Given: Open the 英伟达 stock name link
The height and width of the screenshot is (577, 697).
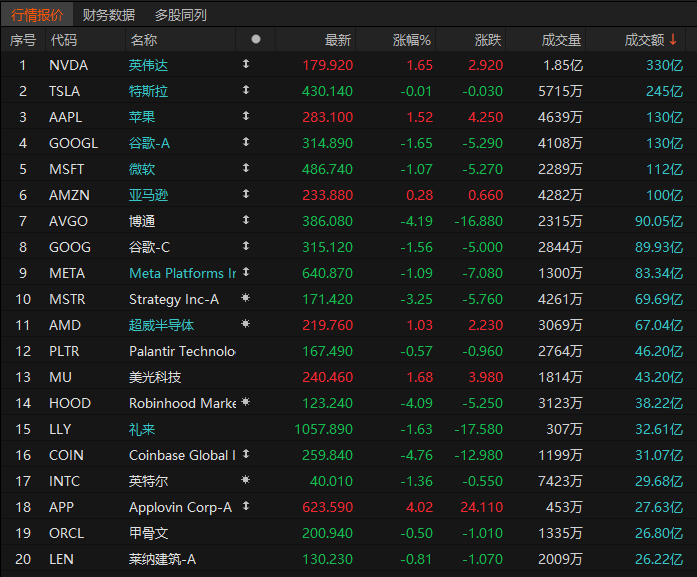Looking at the screenshot, I should coord(149,65).
